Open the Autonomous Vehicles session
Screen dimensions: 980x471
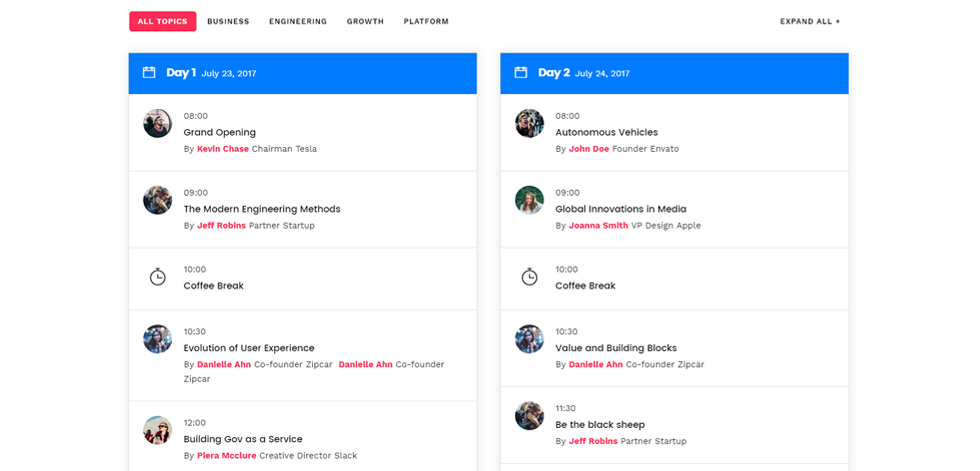coord(606,132)
